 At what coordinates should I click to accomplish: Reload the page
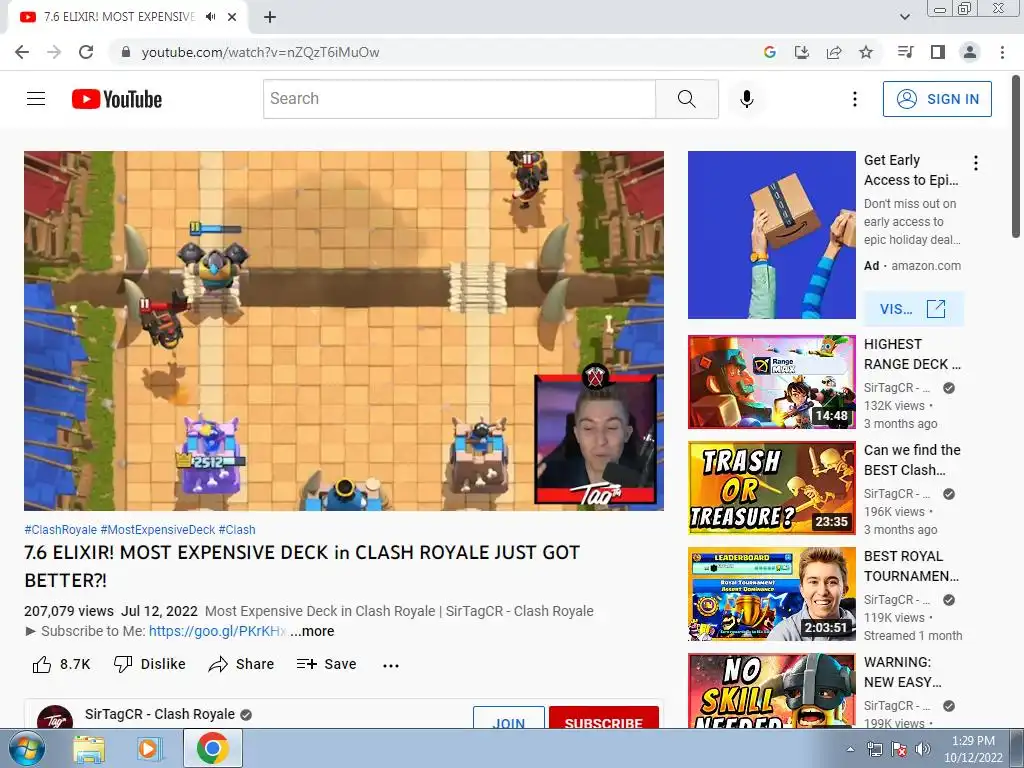pos(86,52)
